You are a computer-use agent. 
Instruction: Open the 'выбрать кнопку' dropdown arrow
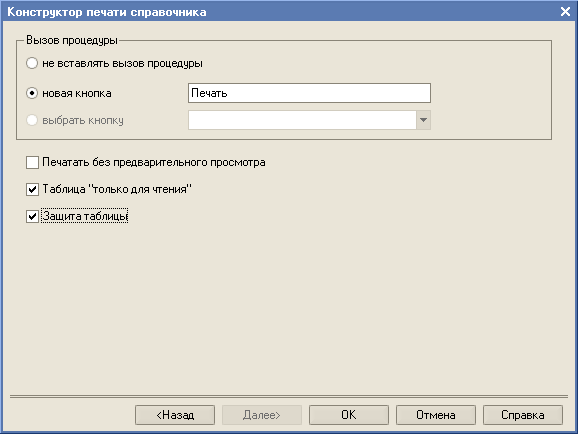point(424,120)
